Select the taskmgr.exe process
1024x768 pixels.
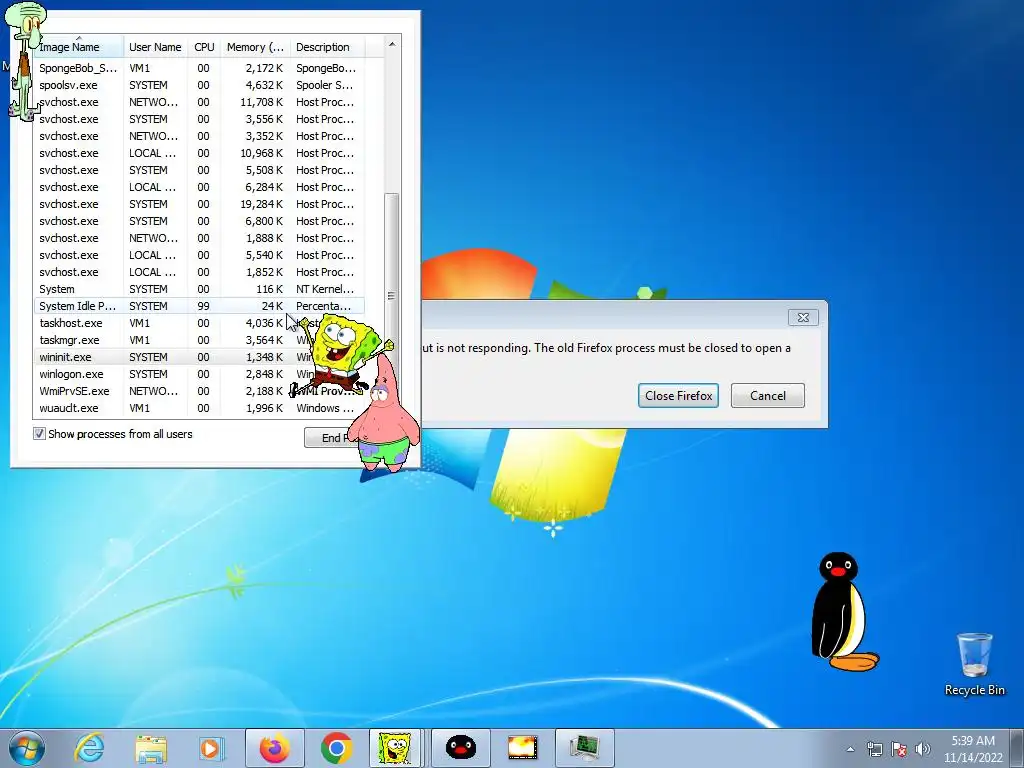199,340
